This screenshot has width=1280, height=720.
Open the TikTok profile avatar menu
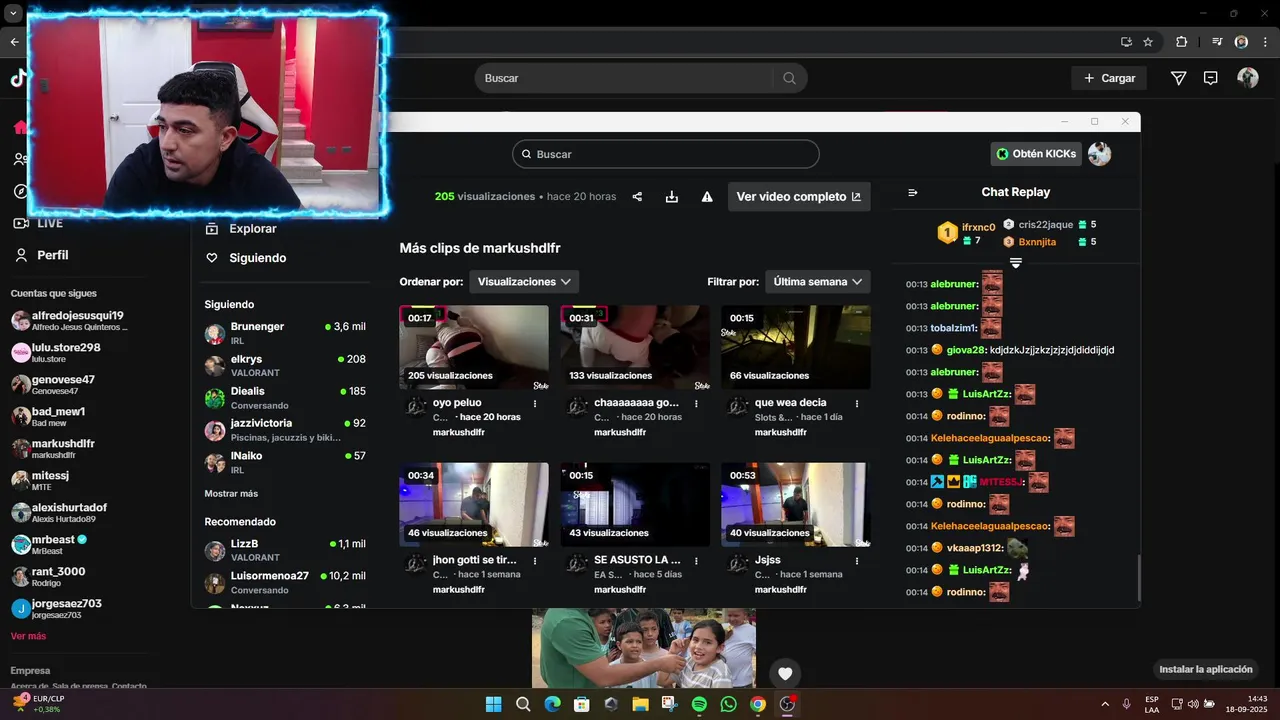(1248, 78)
